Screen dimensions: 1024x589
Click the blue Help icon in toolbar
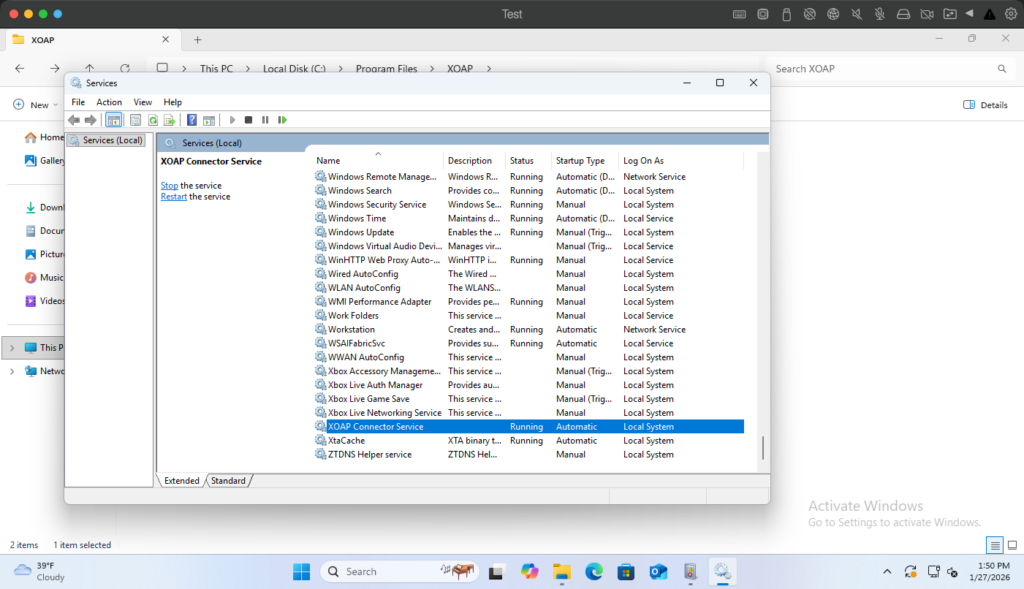coord(191,120)
